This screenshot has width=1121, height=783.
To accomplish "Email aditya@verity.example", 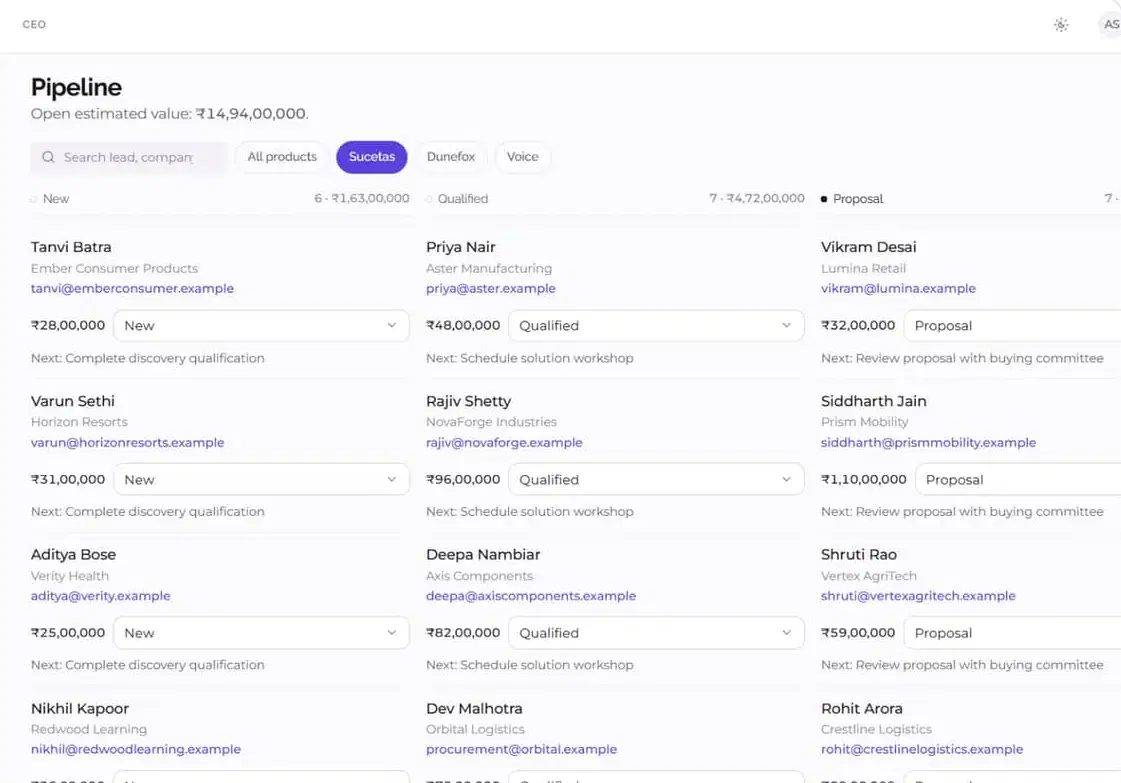I will point(101,596).
